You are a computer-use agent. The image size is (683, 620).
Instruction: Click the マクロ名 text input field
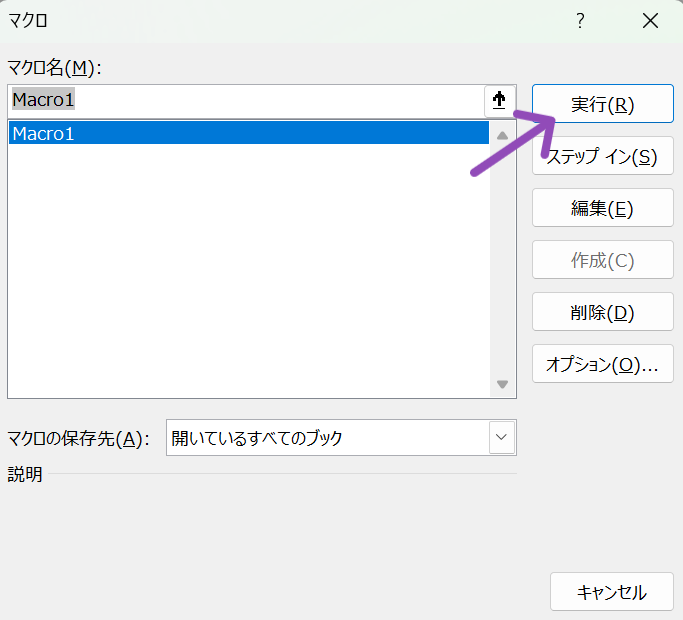246,101
